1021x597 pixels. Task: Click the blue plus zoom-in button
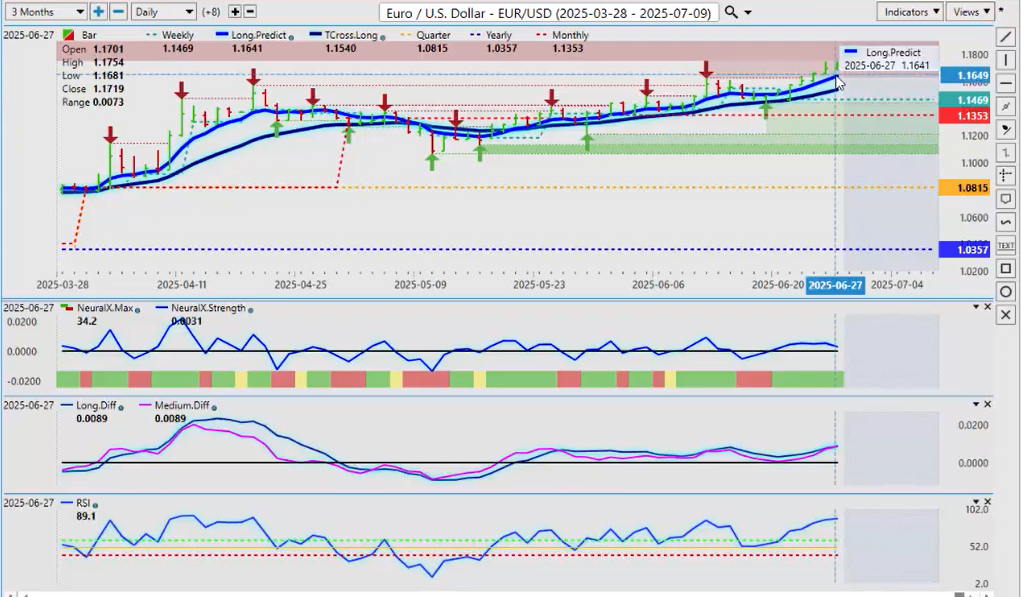pos(98,12)
